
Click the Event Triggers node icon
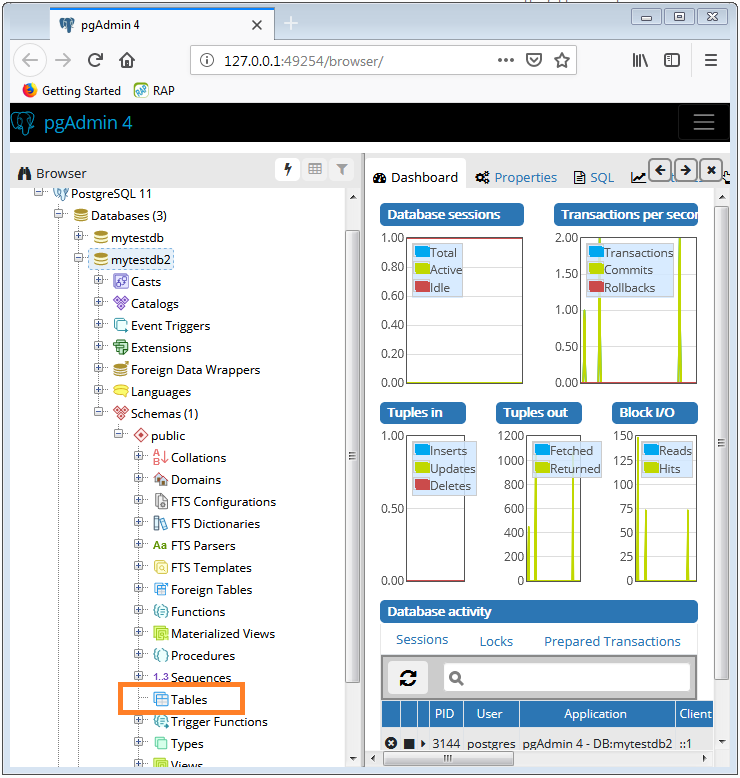pyautogui.click(x=121, y=325)
